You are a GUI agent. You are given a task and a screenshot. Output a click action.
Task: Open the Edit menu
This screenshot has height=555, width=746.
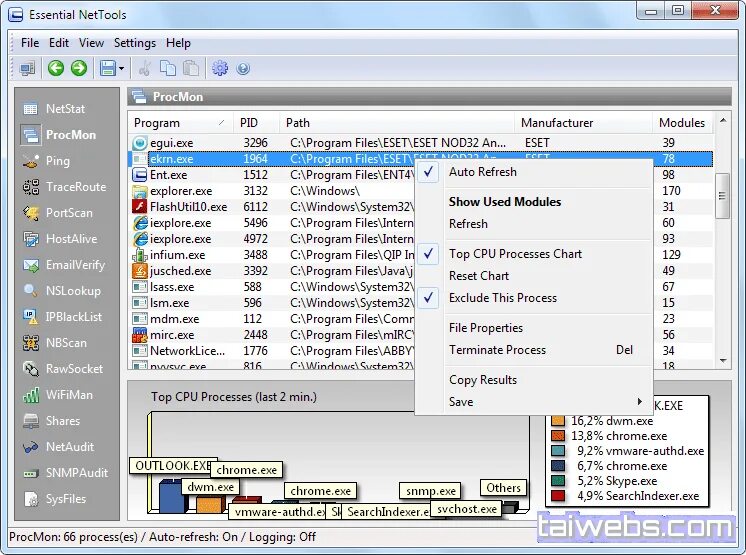[x=59, y=43]
